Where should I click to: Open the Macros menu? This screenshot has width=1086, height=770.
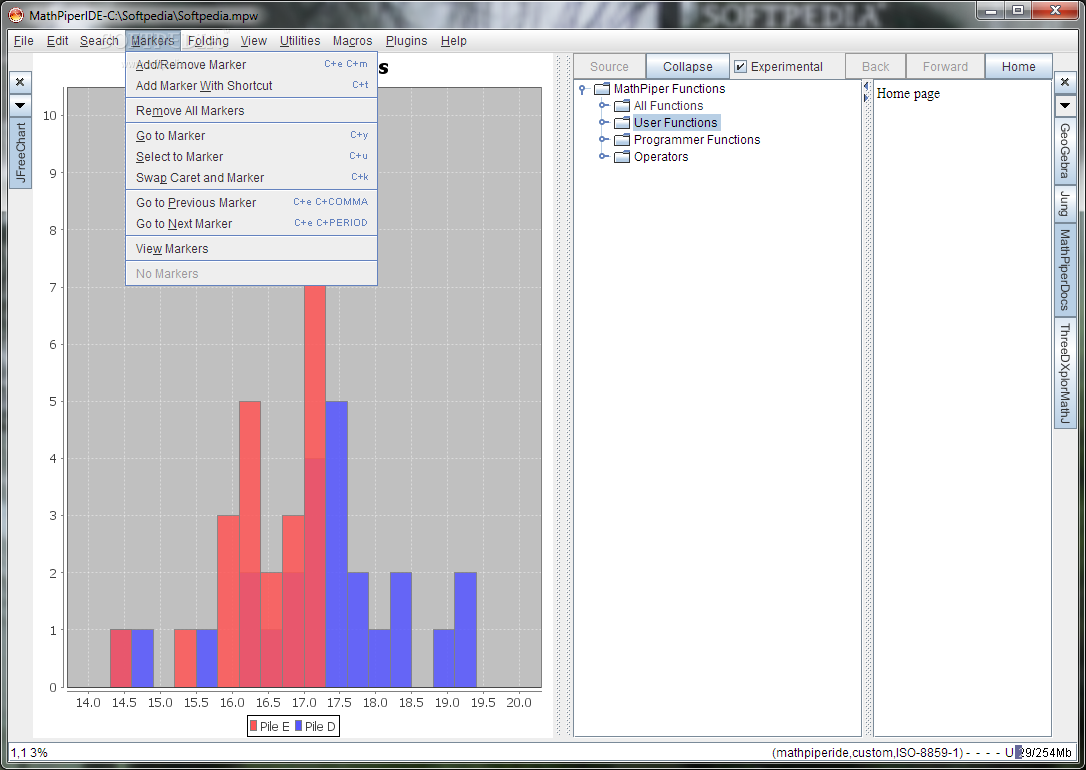click(352, 41)
